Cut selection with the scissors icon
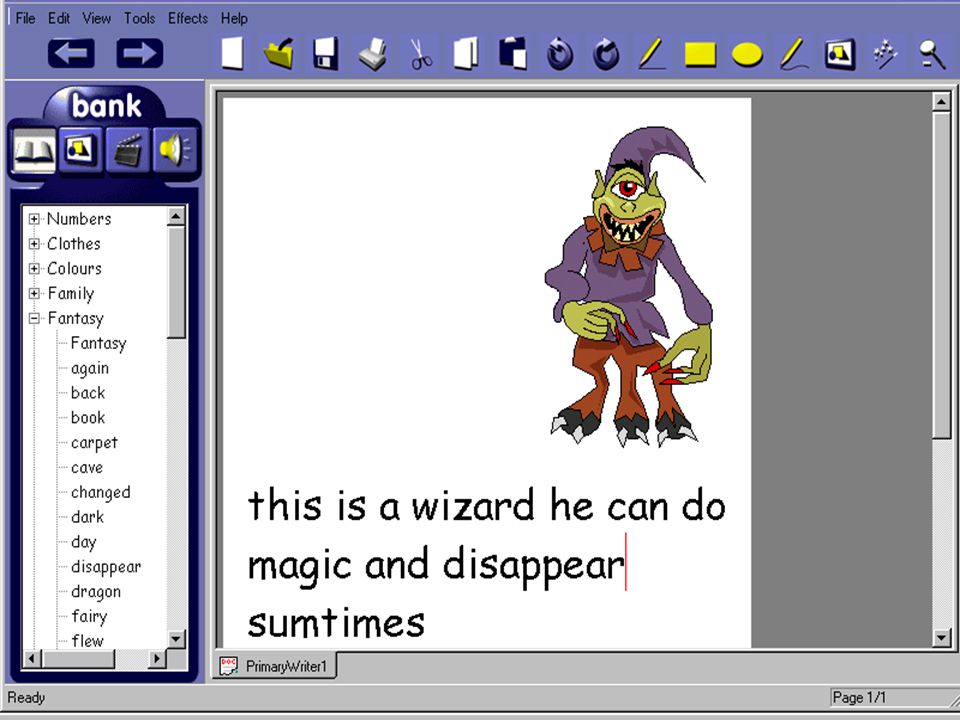 [x=420, y=54]
